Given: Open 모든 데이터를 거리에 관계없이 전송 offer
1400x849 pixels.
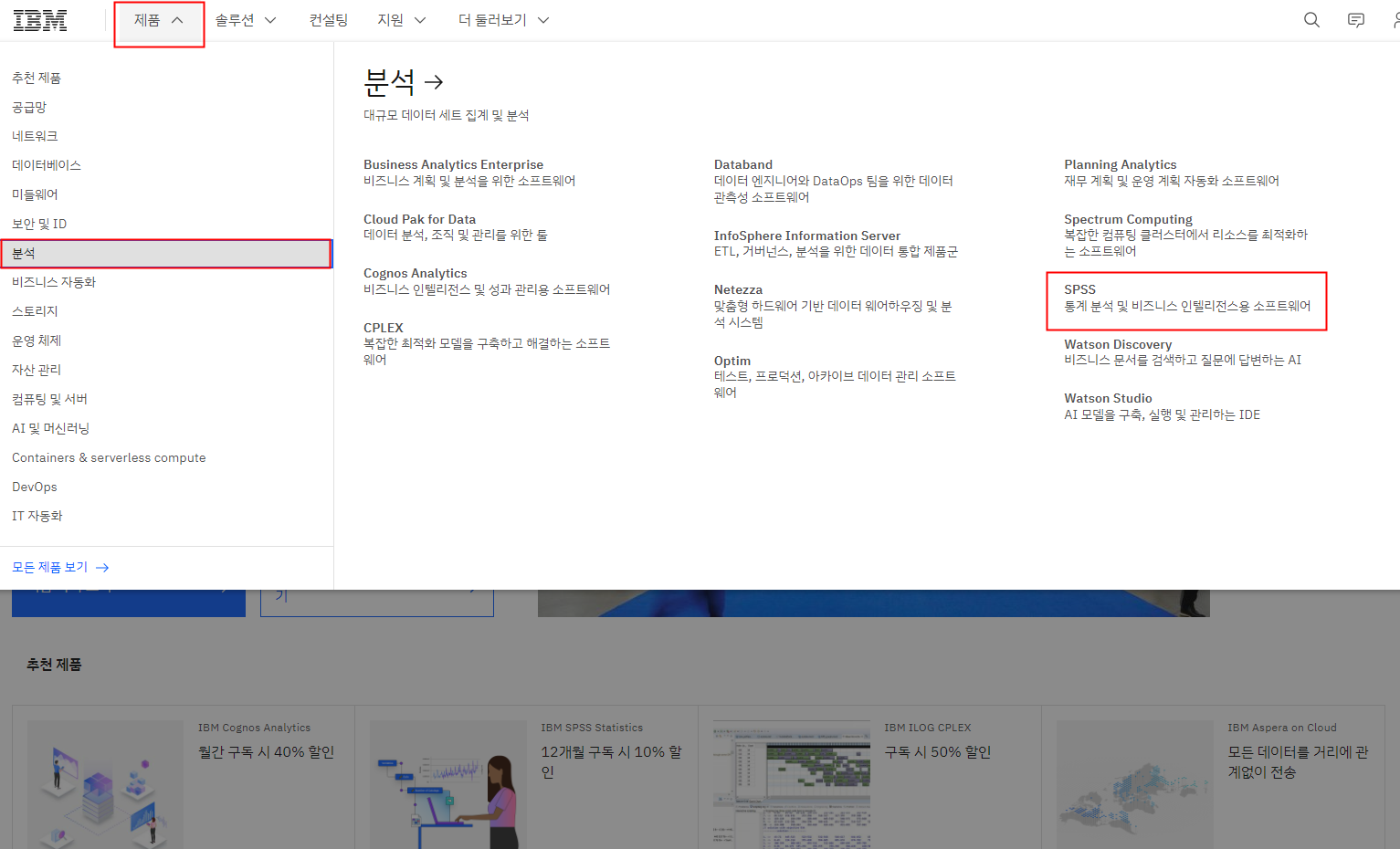Looking at the screenshot, I should 1298,762.
